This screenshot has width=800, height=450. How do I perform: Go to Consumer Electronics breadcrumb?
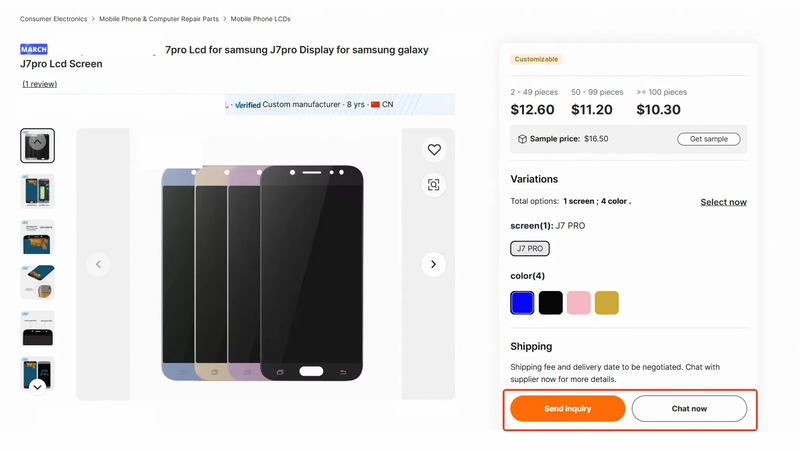pos(54,19)
